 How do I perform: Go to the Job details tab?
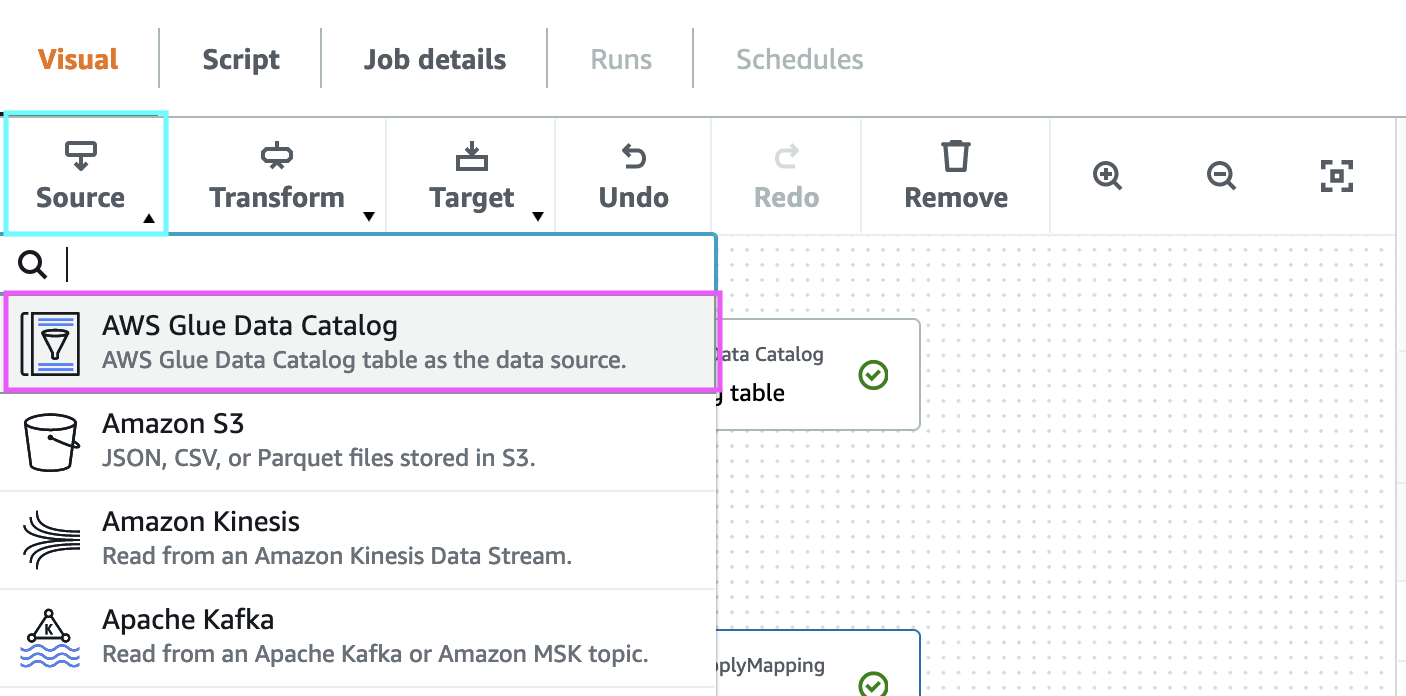pyautogui.click(x=435, y=60)
